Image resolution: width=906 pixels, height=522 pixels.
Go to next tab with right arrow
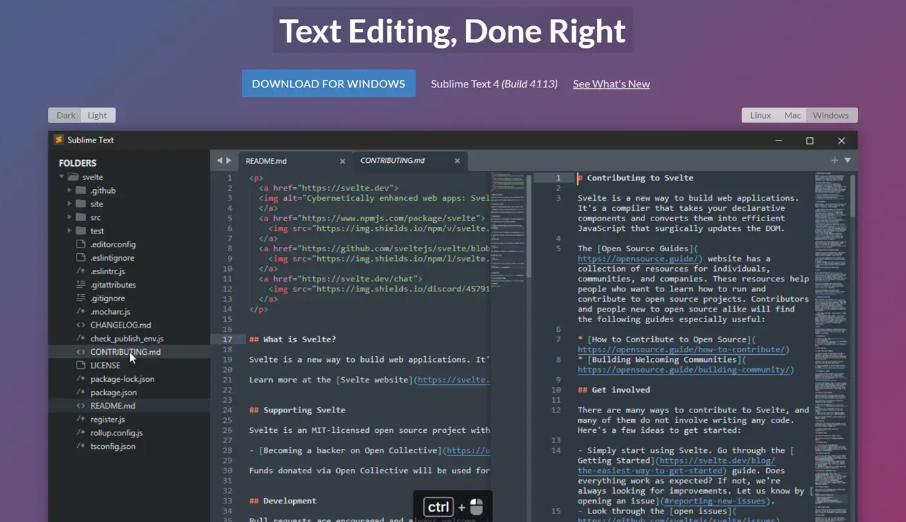(229, 160)
